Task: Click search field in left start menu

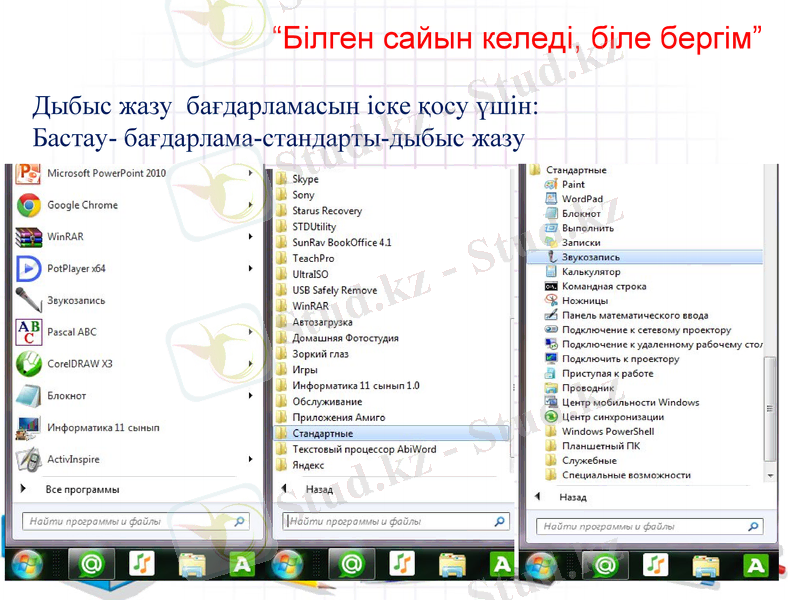Action: [136, 522]
